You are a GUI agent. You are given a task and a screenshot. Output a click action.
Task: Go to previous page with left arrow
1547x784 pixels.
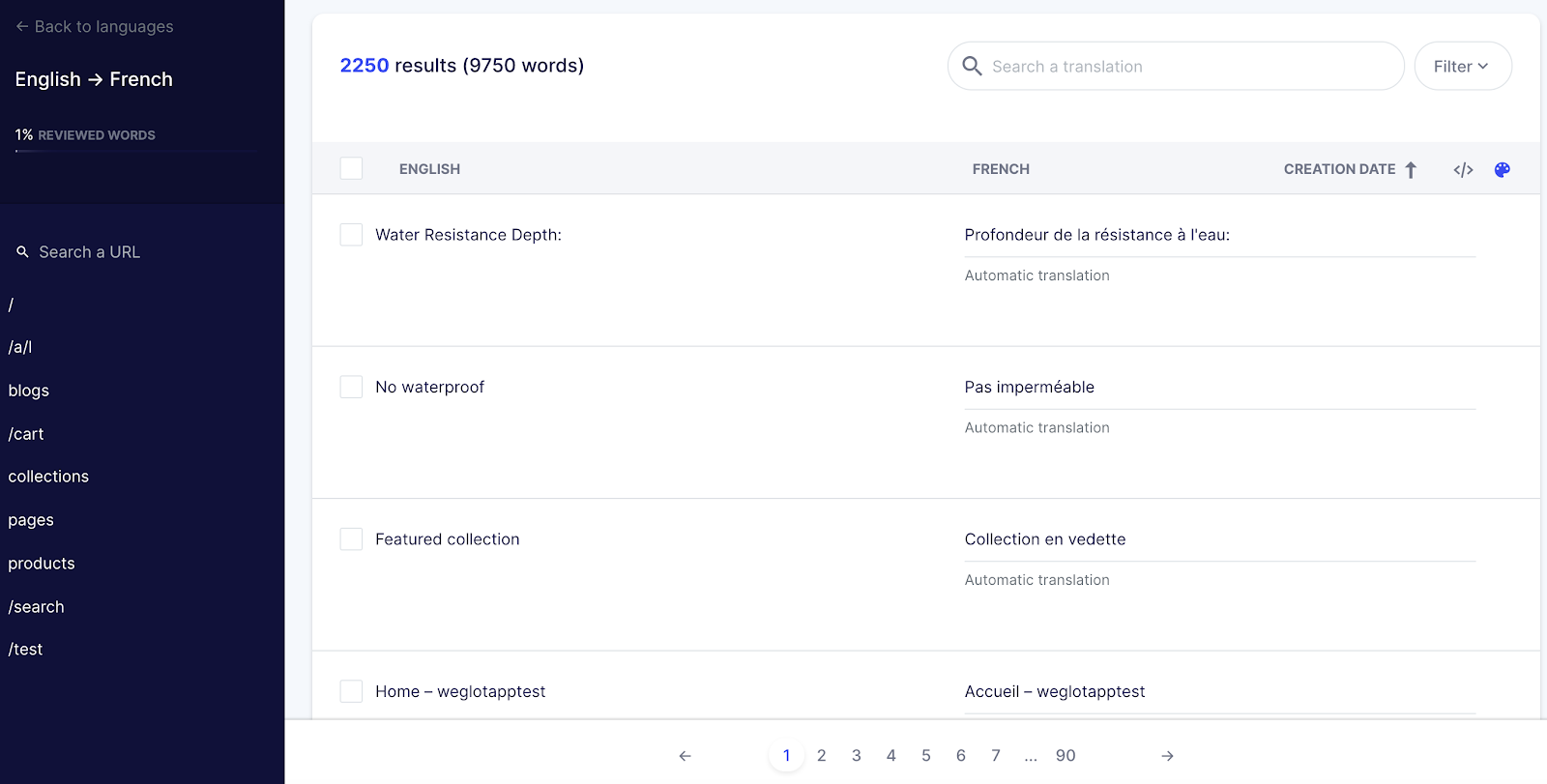685,756
